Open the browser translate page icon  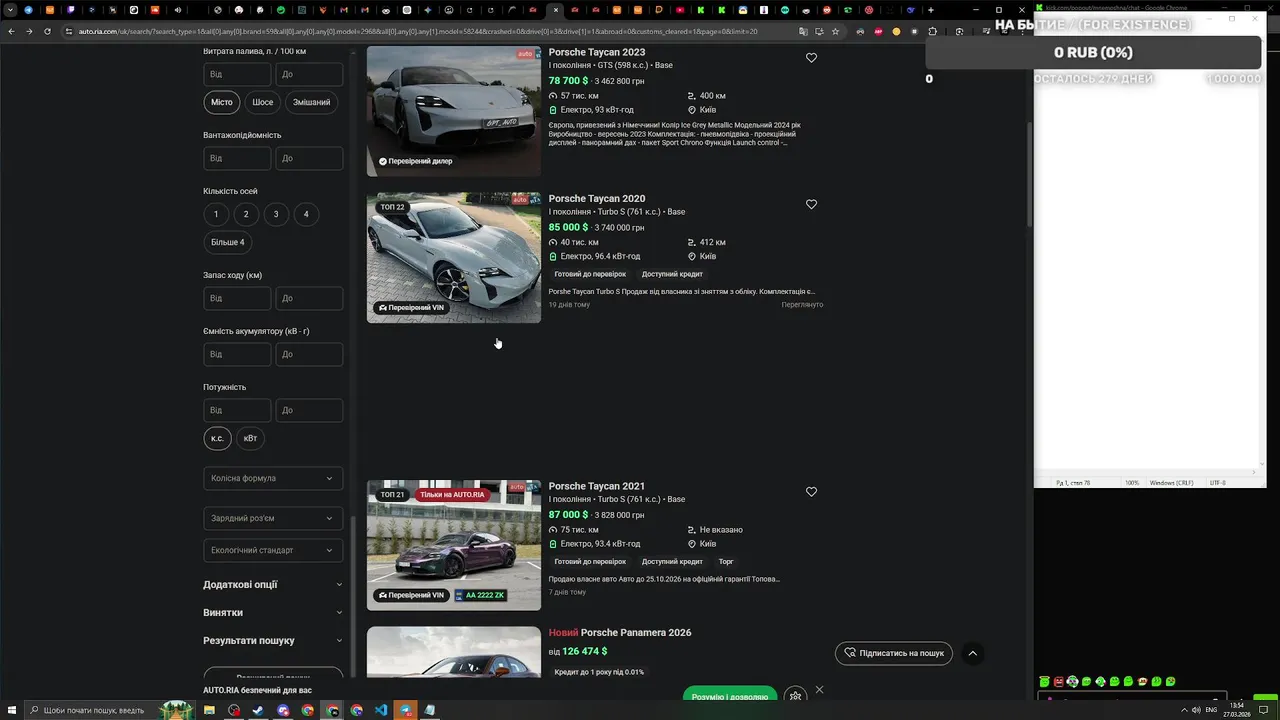[803, 31]
